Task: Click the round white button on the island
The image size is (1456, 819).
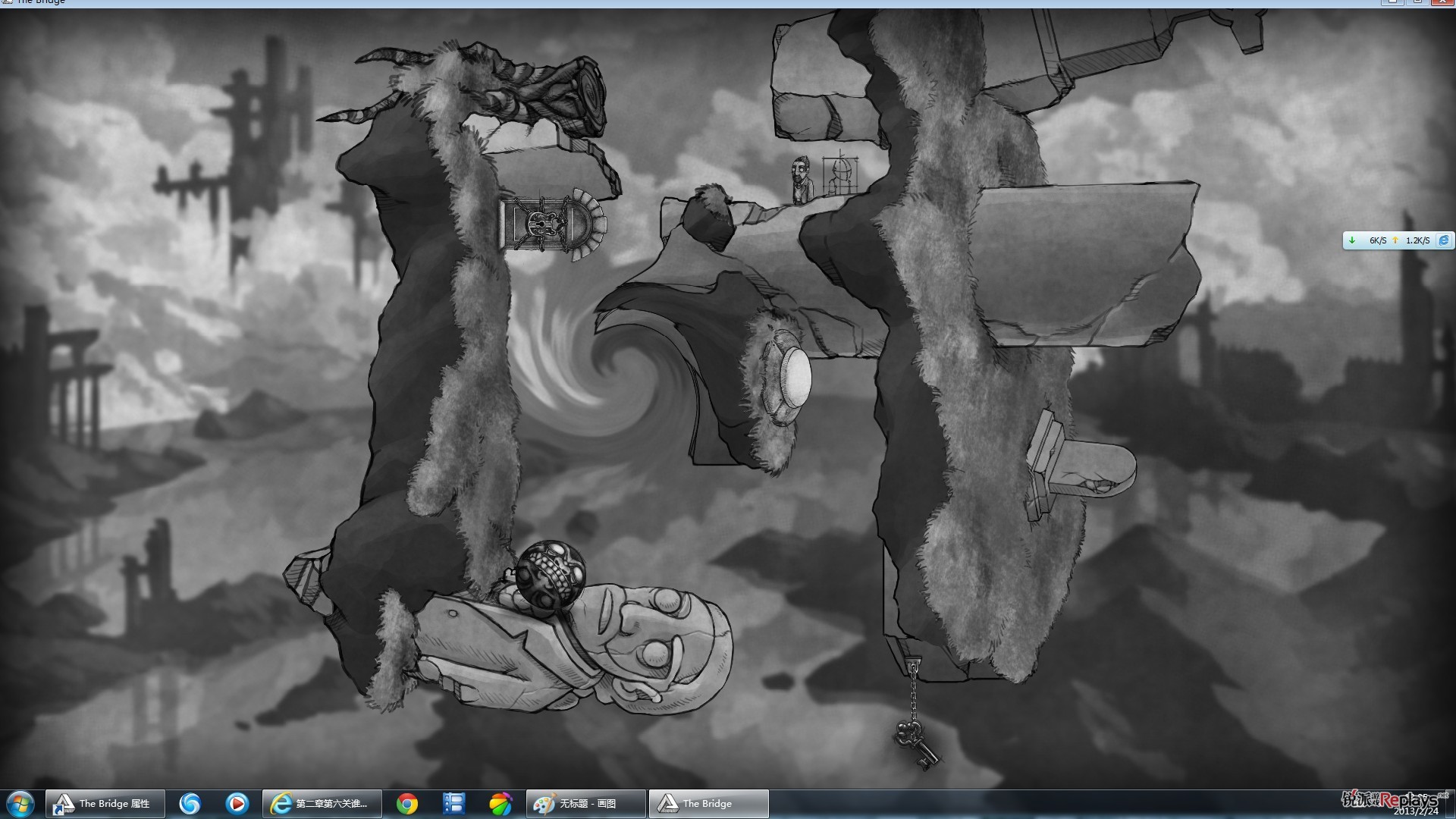Action: 797,377
